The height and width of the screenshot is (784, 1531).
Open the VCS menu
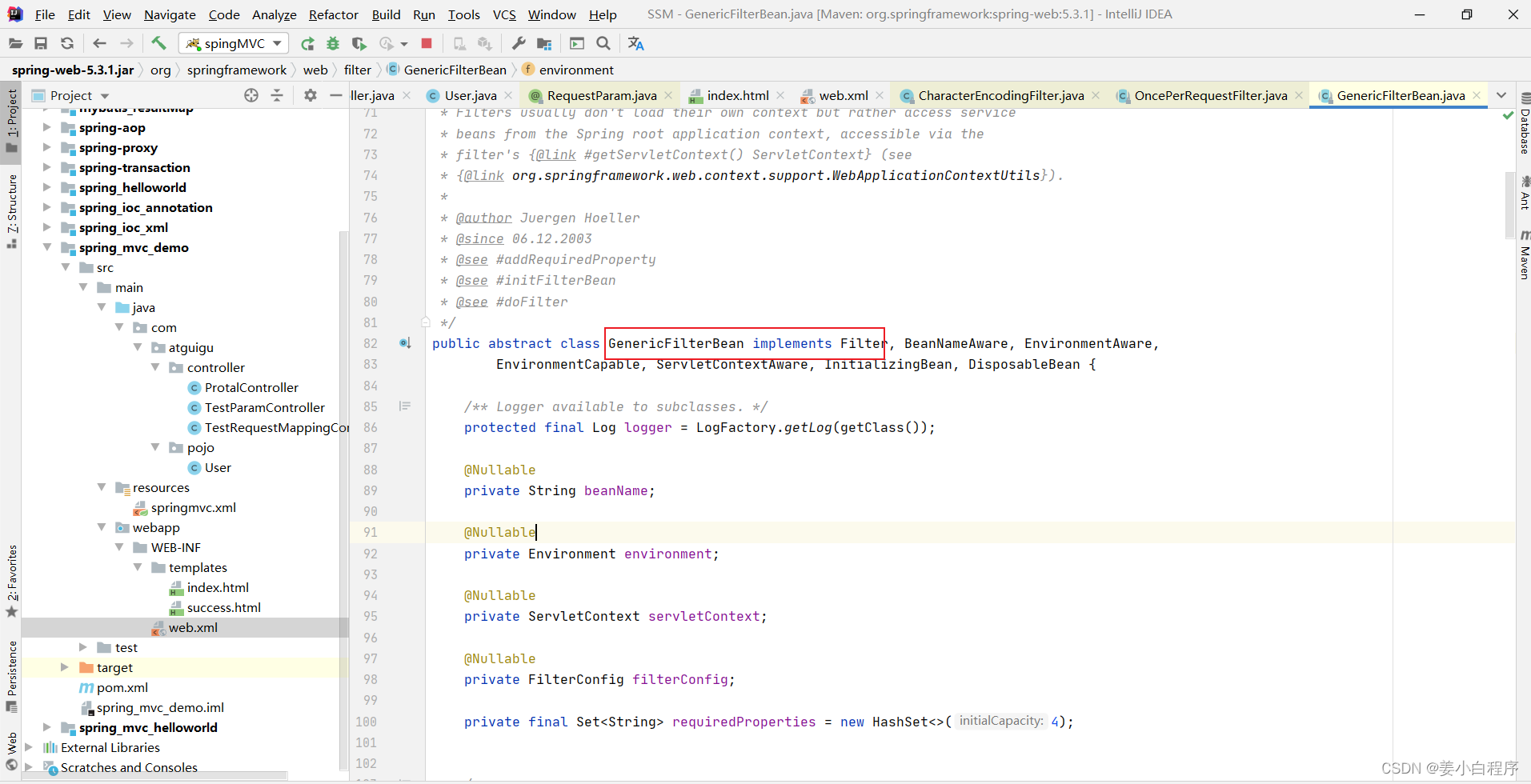504,14
